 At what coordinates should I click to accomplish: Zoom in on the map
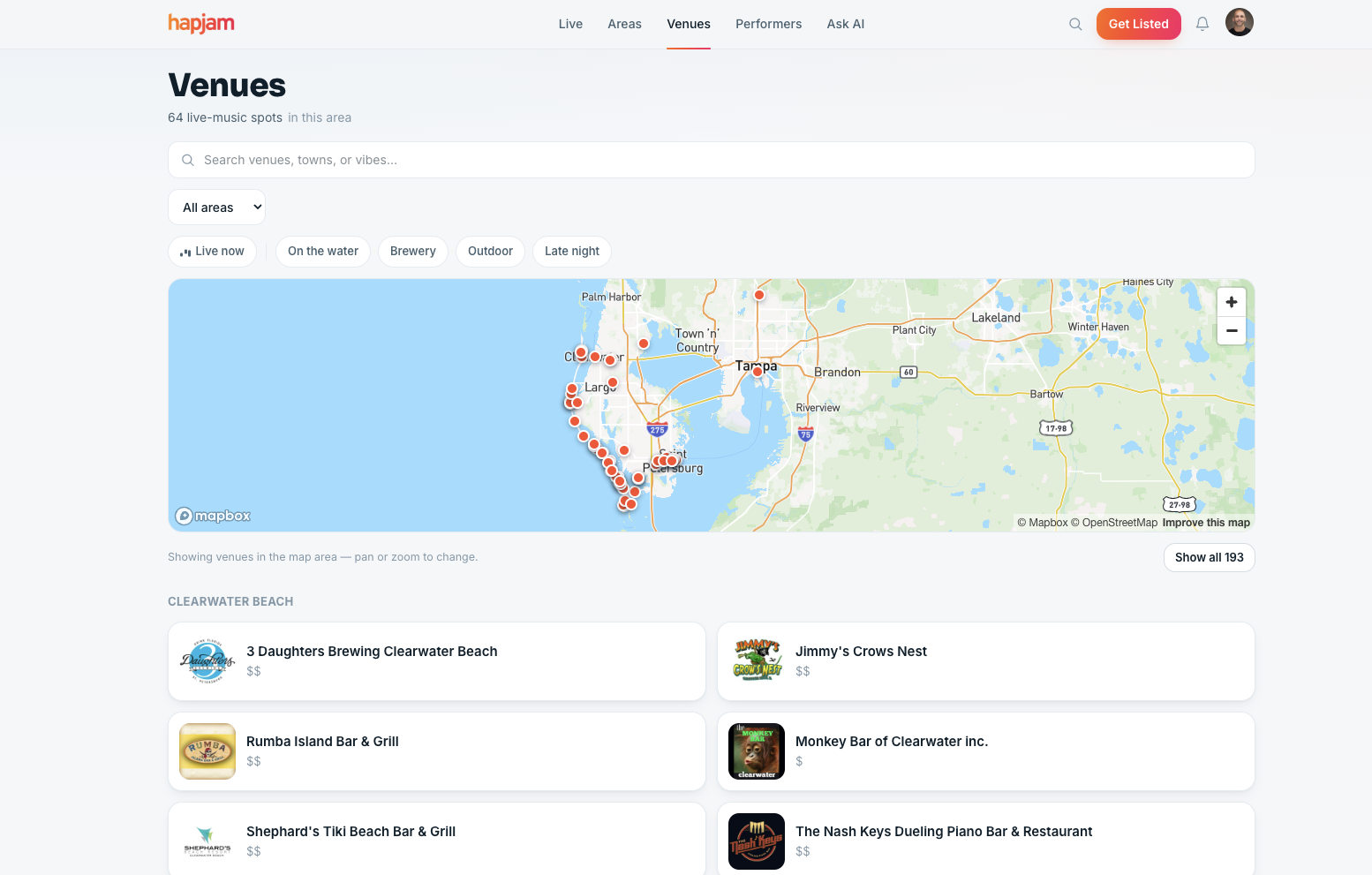(x=1232, y=302)
